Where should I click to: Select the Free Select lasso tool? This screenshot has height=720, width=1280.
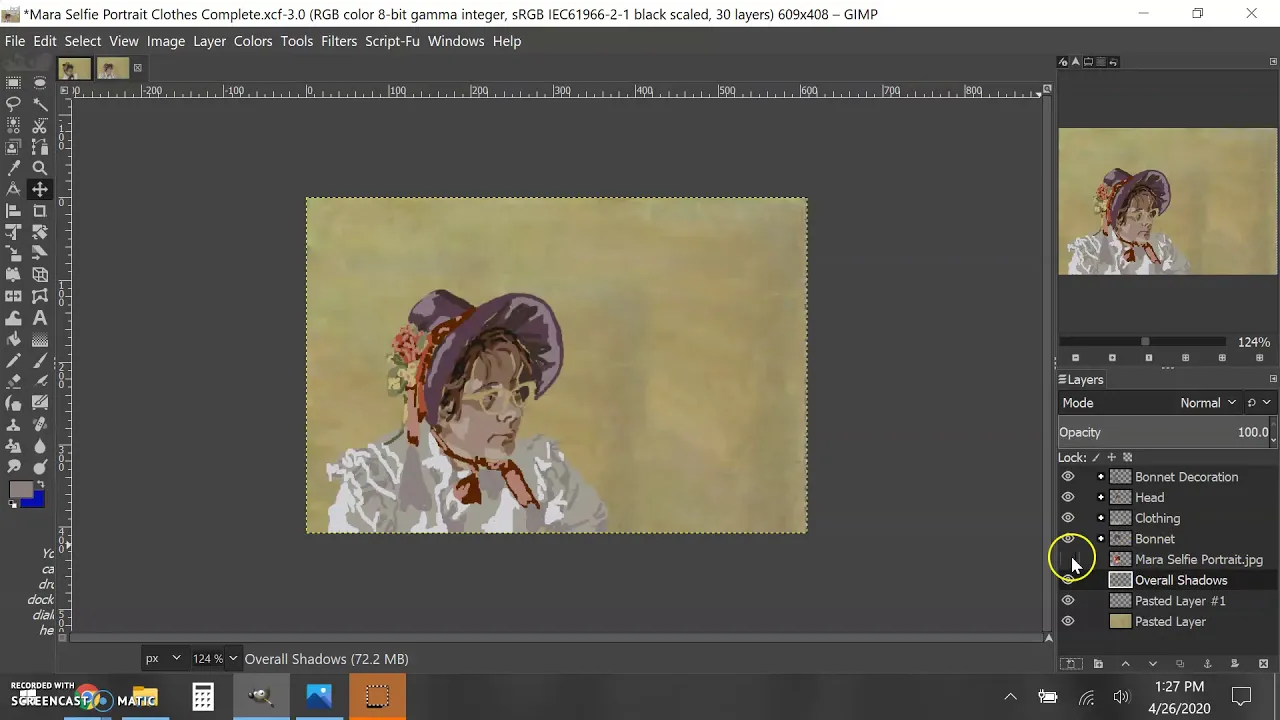[13, 104]
